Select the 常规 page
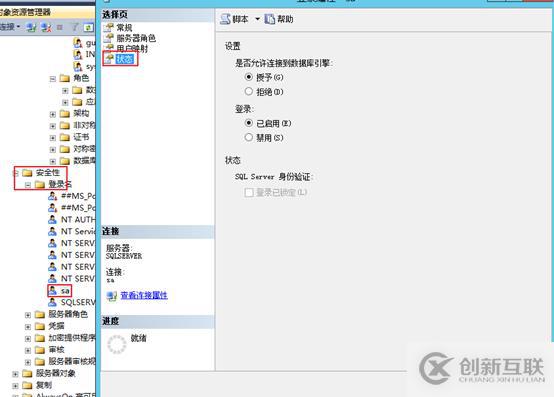This screenshot has width=554, height=397. coord(124,28)
